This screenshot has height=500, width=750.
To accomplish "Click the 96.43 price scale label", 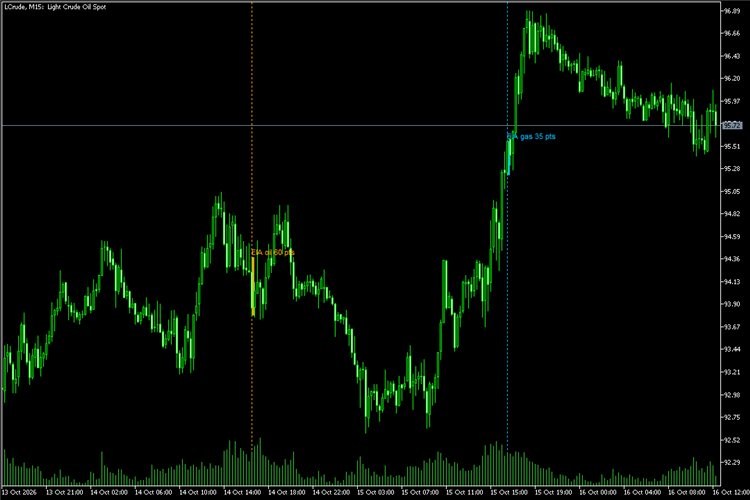I will coord(732,56).
